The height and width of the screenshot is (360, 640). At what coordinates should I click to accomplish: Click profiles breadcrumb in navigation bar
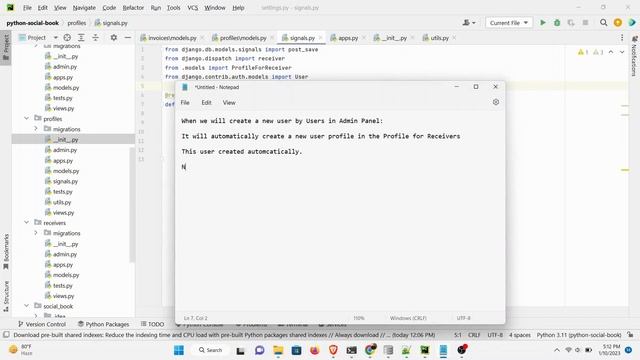coord(77,23)
